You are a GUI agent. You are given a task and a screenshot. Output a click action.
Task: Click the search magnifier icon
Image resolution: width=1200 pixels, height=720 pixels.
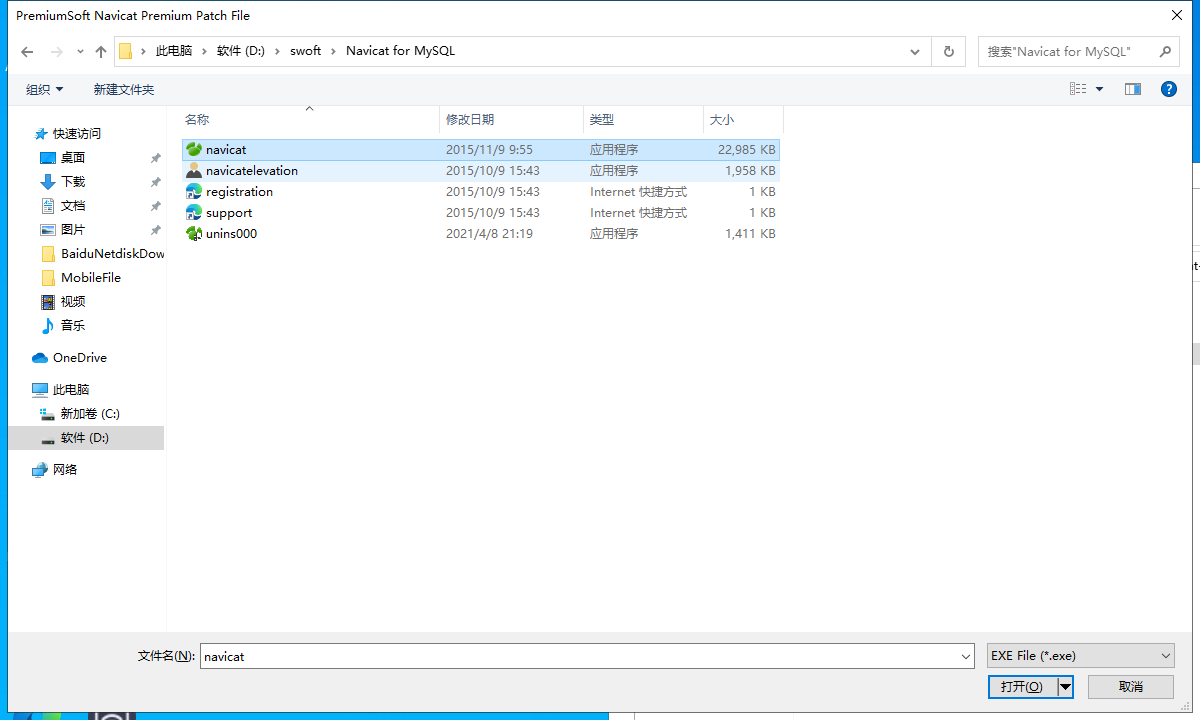click(x=1165, y=51)
